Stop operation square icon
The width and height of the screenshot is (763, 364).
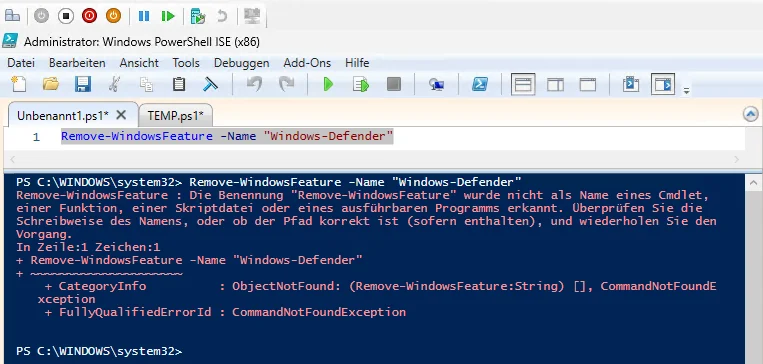click(x=394, y=84)
